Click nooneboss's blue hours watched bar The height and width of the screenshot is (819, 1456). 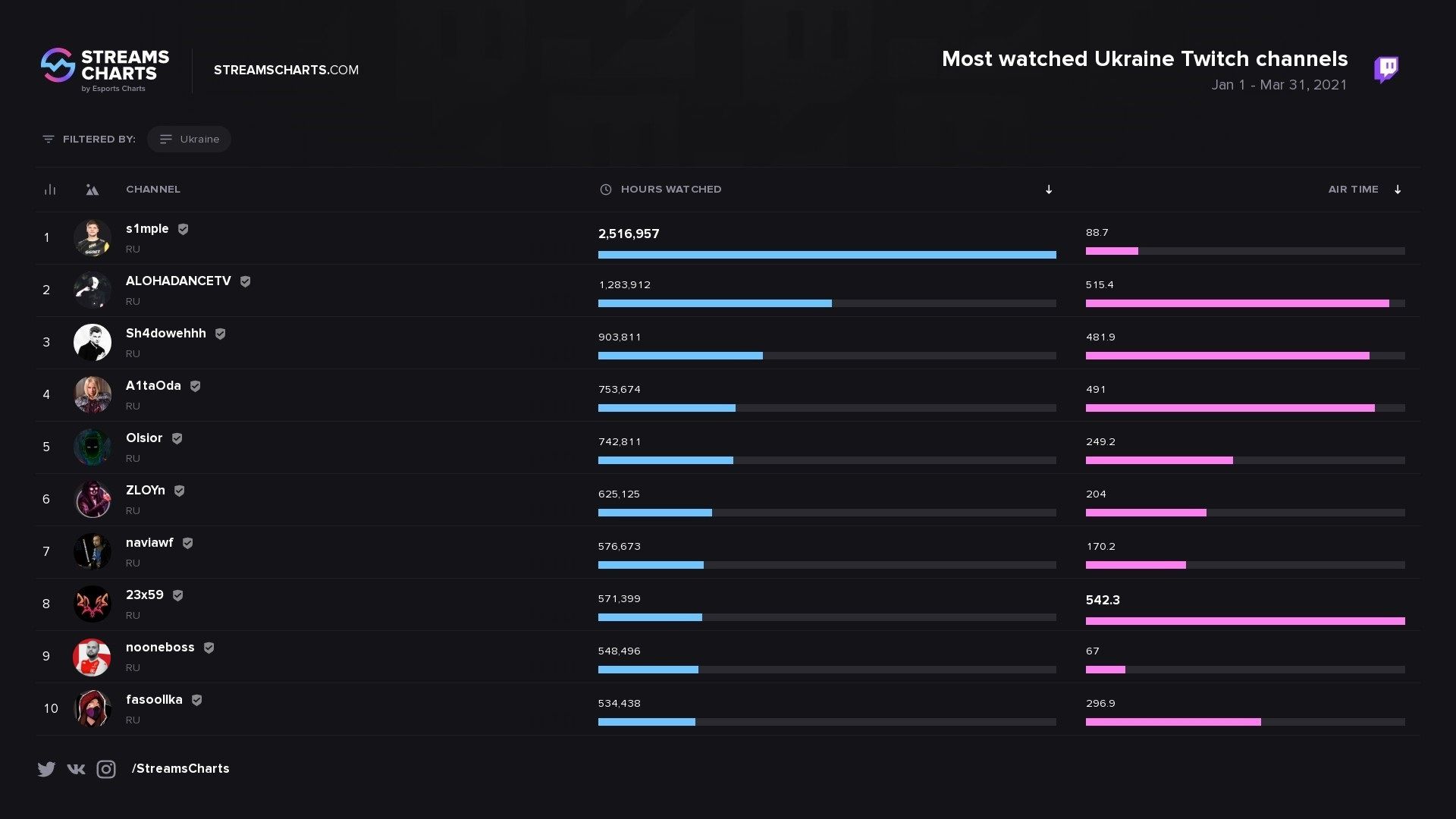click(x=648, y=670)
